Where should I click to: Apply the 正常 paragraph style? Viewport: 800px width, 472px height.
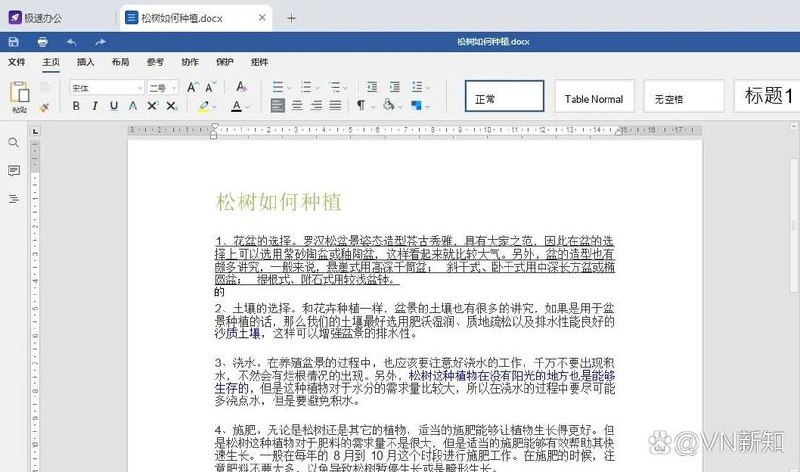pyautogui.click(x=505, y=96)
